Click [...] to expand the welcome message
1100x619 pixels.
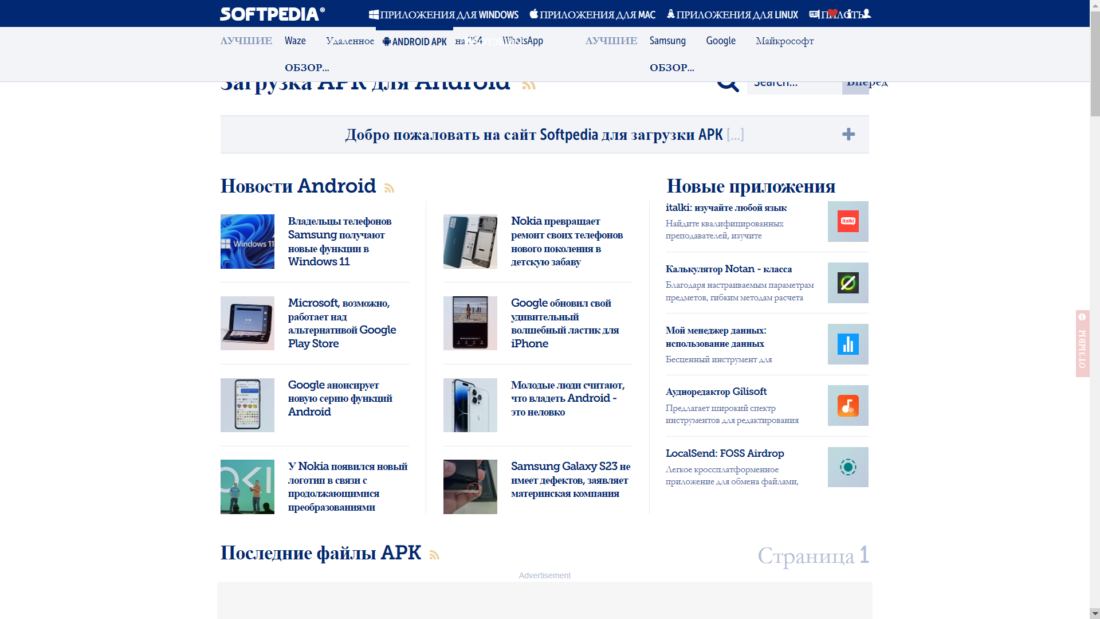coord(735,133)
